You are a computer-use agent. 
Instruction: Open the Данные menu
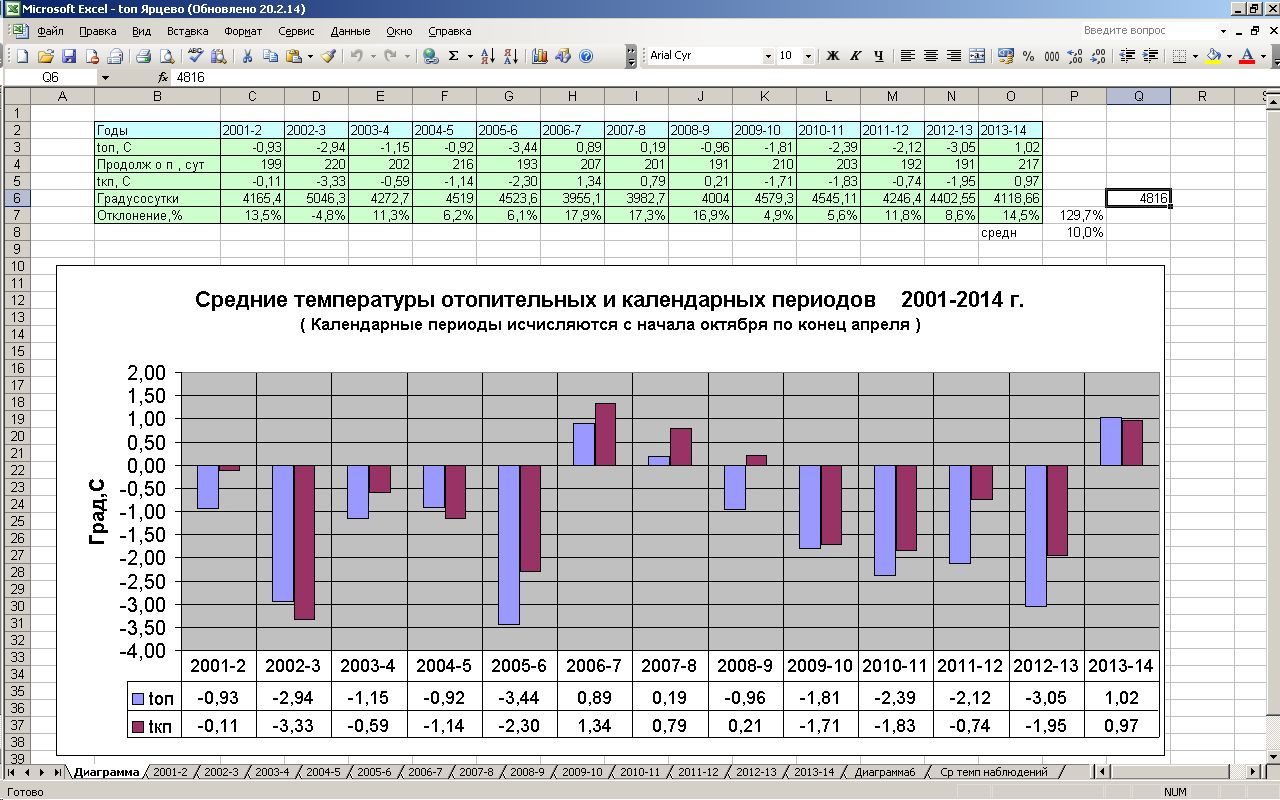[x=350, y=31]
